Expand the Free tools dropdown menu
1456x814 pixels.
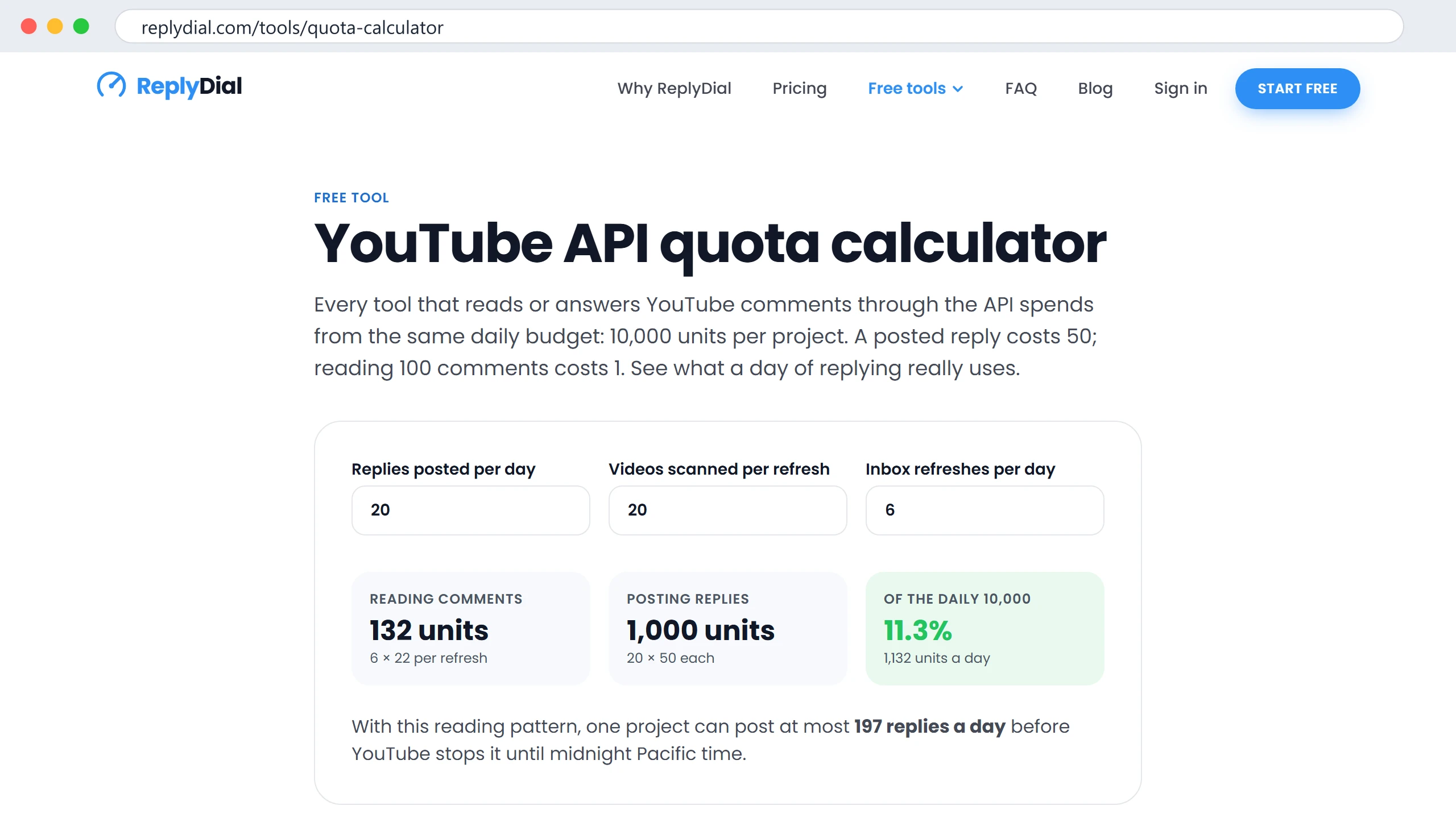tap(915, 88)
